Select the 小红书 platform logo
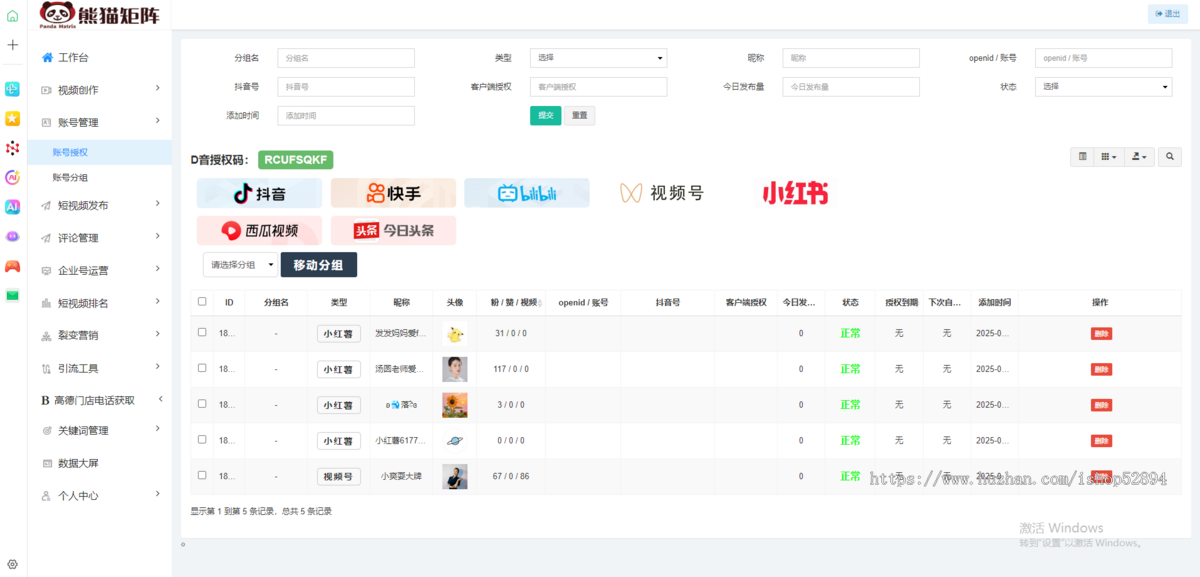The height and width of the screenshot is (577, 1200). 795,193
